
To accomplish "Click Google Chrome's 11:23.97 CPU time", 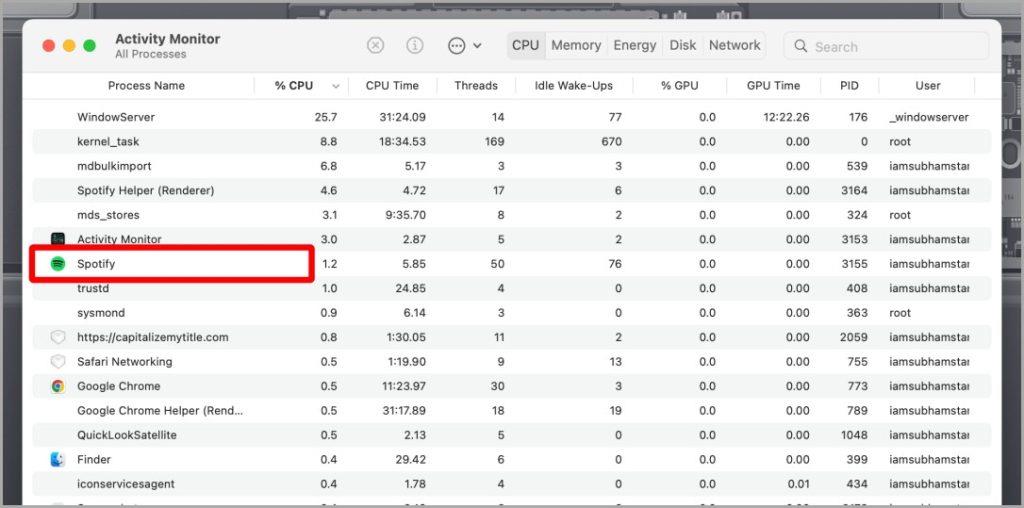I will point(404,386).
